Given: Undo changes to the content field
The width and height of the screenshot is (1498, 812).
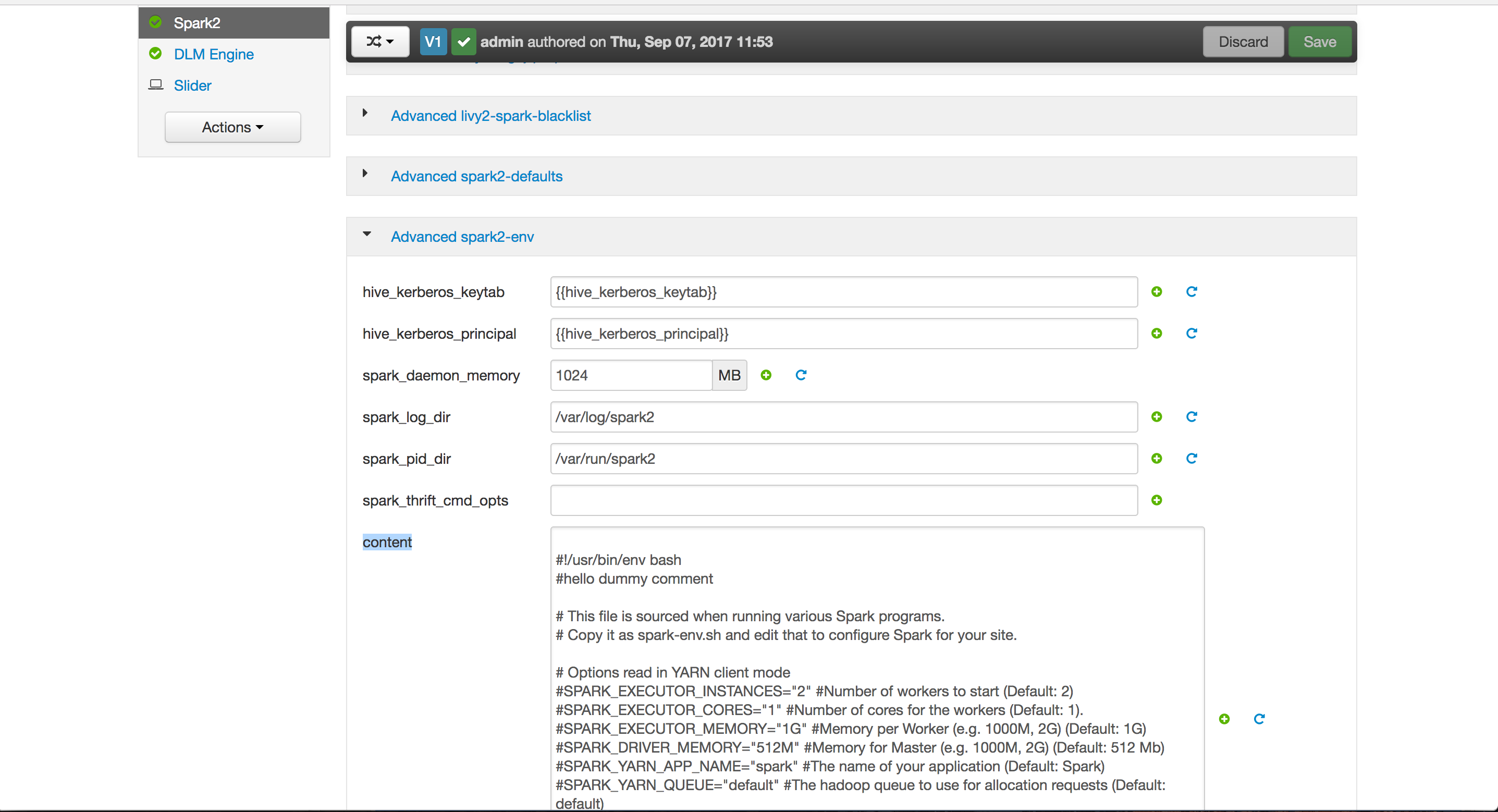Looking at the screenshot, I should 1260,718.
